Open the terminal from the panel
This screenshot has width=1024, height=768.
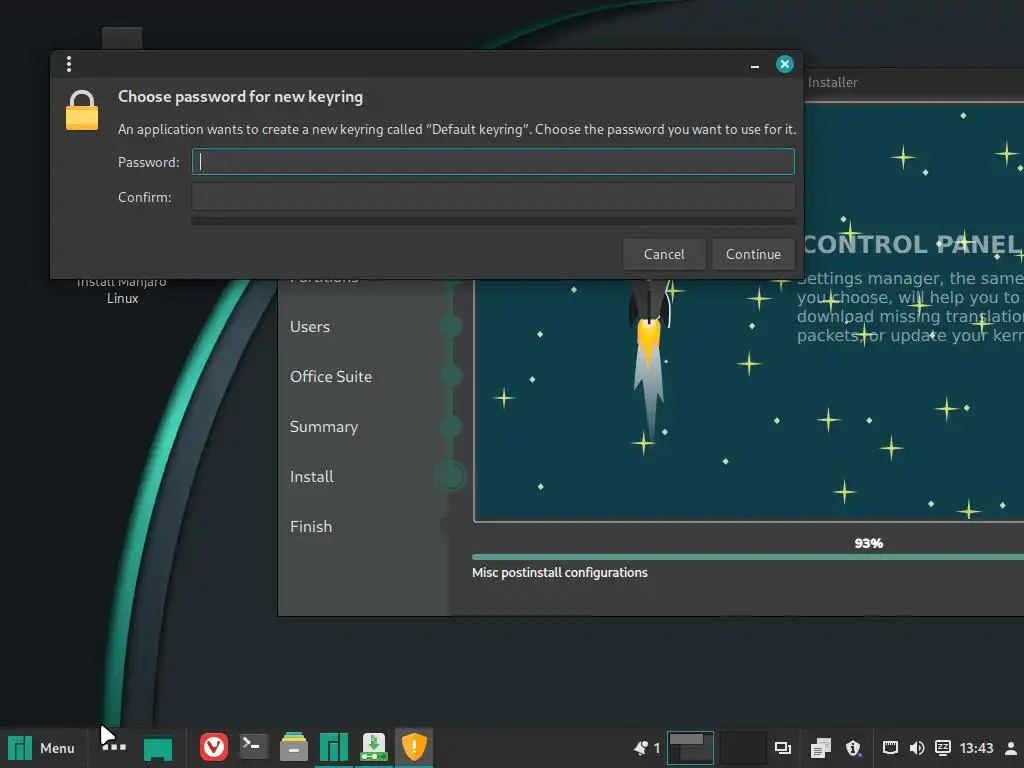click(x=253, y=746)
